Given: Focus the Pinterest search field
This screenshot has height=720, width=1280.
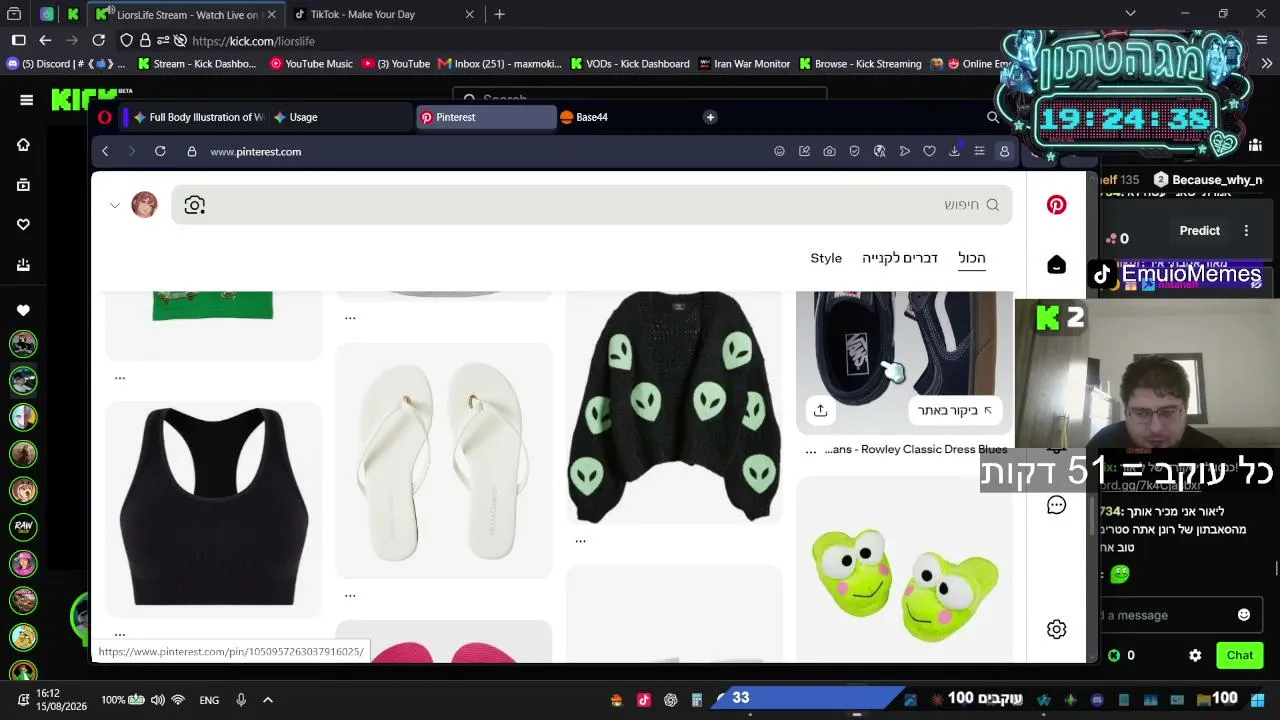Looking at the screenshot, I should coord(592,205).
